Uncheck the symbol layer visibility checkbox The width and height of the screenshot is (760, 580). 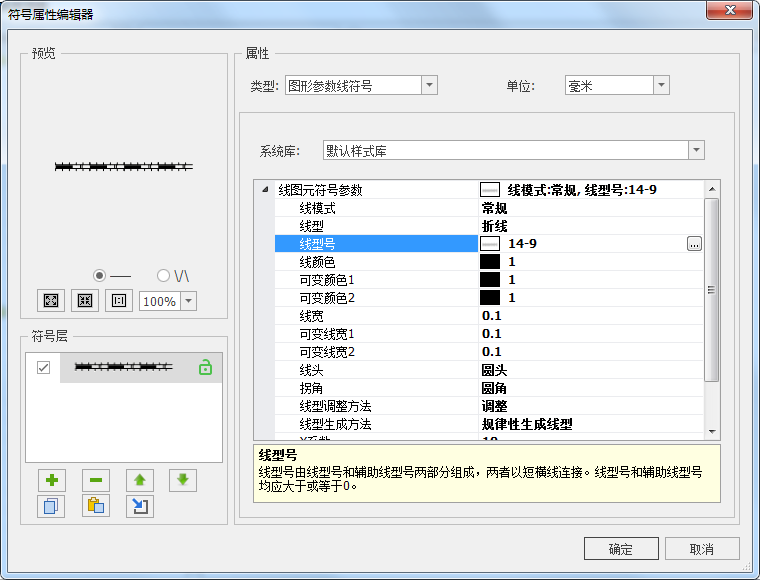pyautogui.click(x=43, y=368)
